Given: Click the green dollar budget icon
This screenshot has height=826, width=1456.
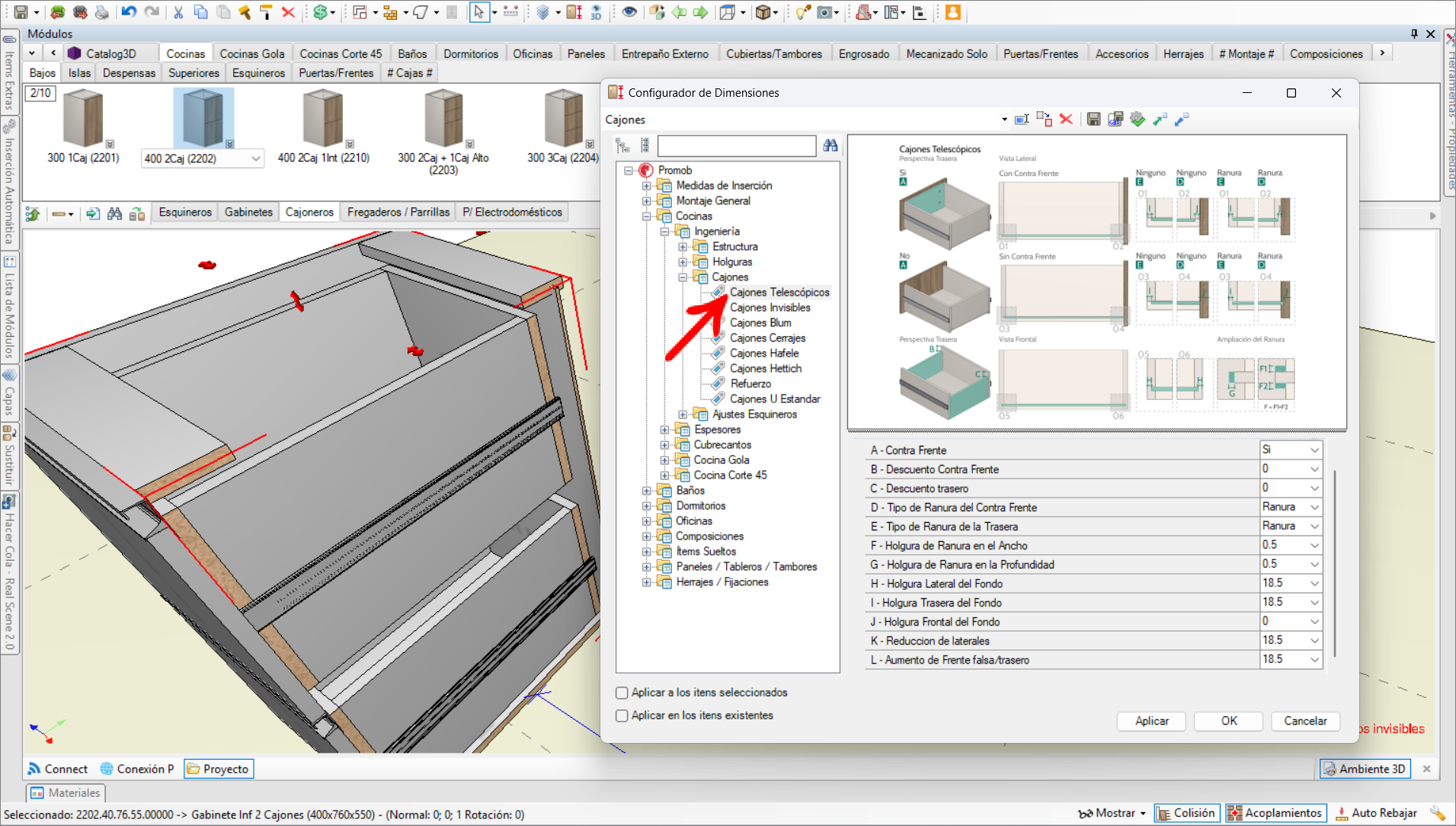Looking at the screenshot, I should tap(320, 12).
